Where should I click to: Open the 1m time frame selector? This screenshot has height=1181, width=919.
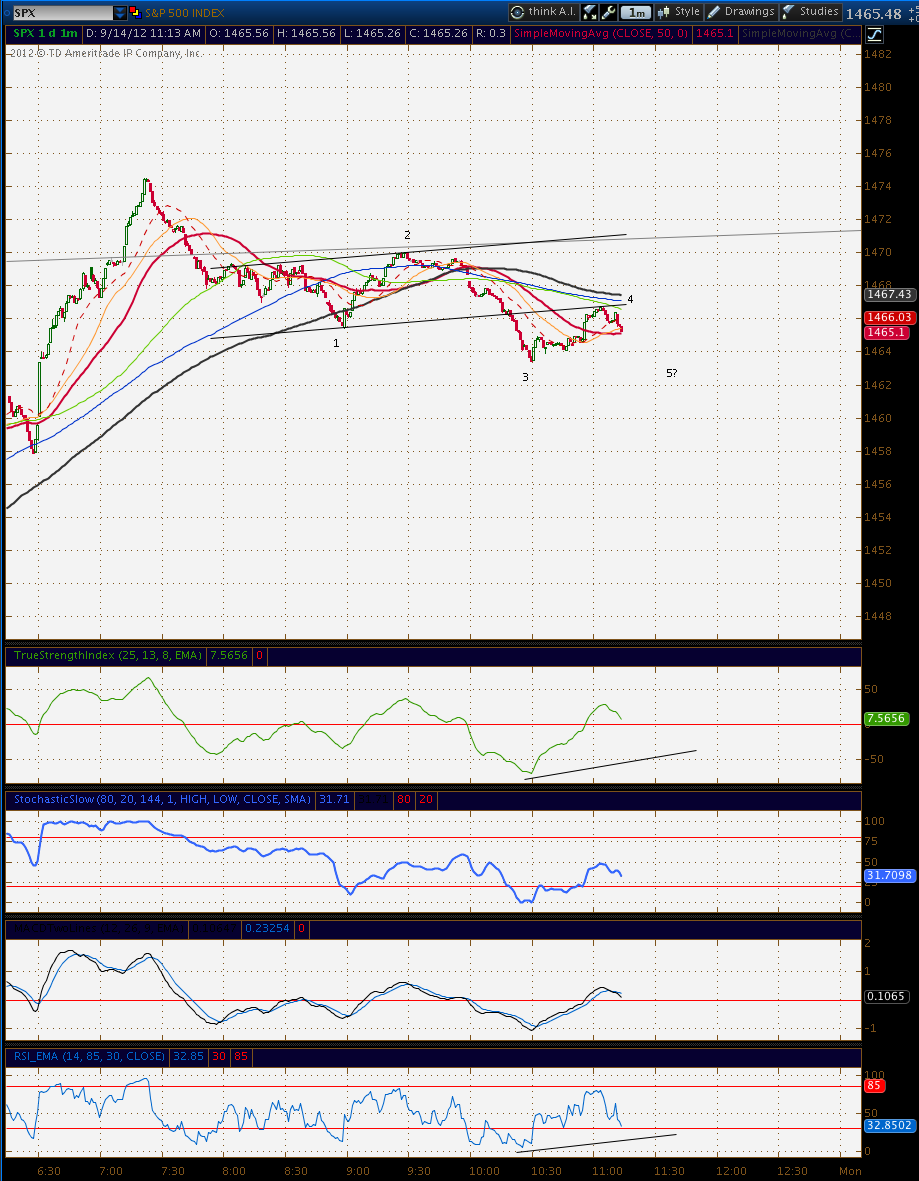pyautogui.click(x=637, y=12)
